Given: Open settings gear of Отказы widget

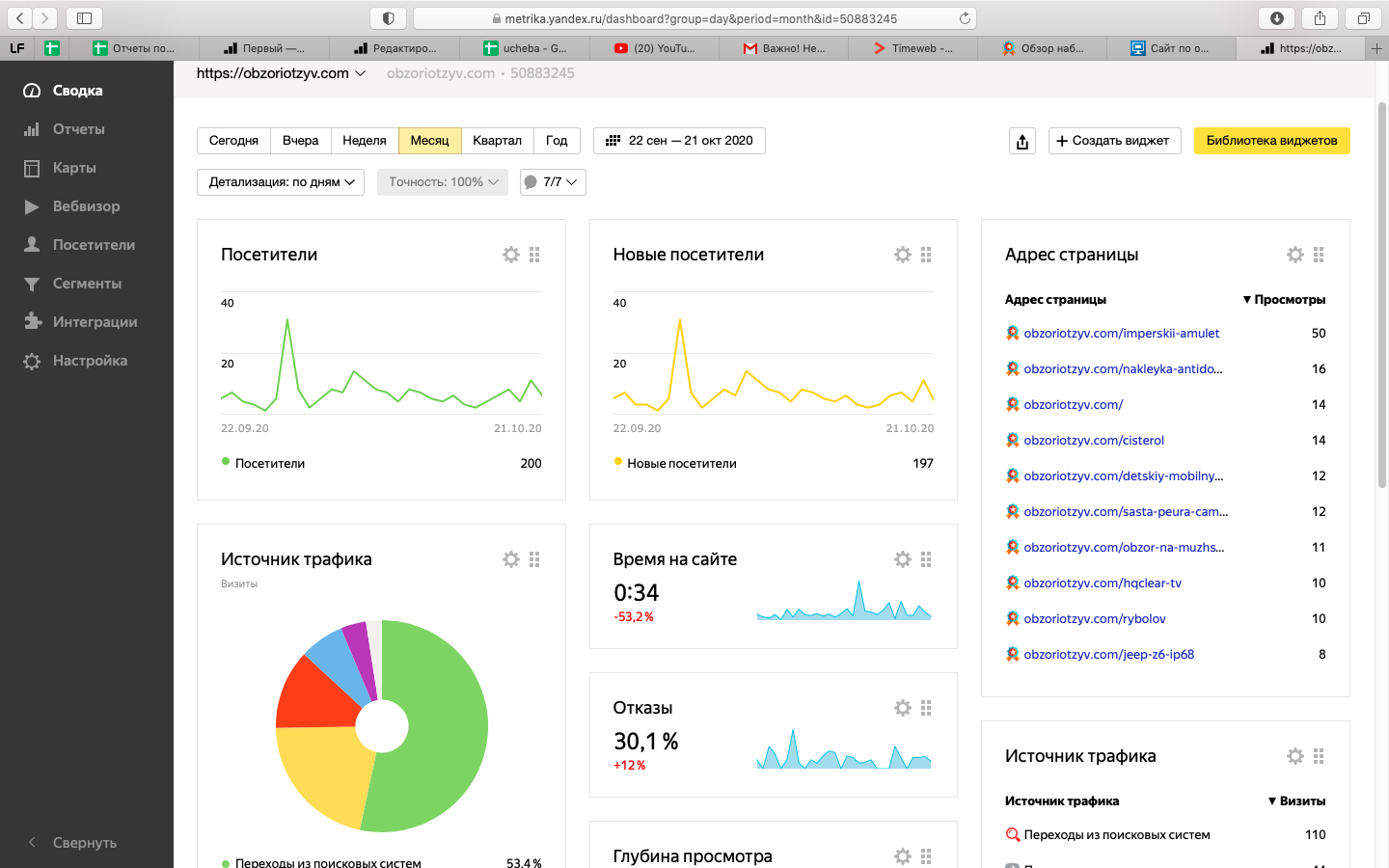Looking at the screenshot, I should tap(903, 708).
